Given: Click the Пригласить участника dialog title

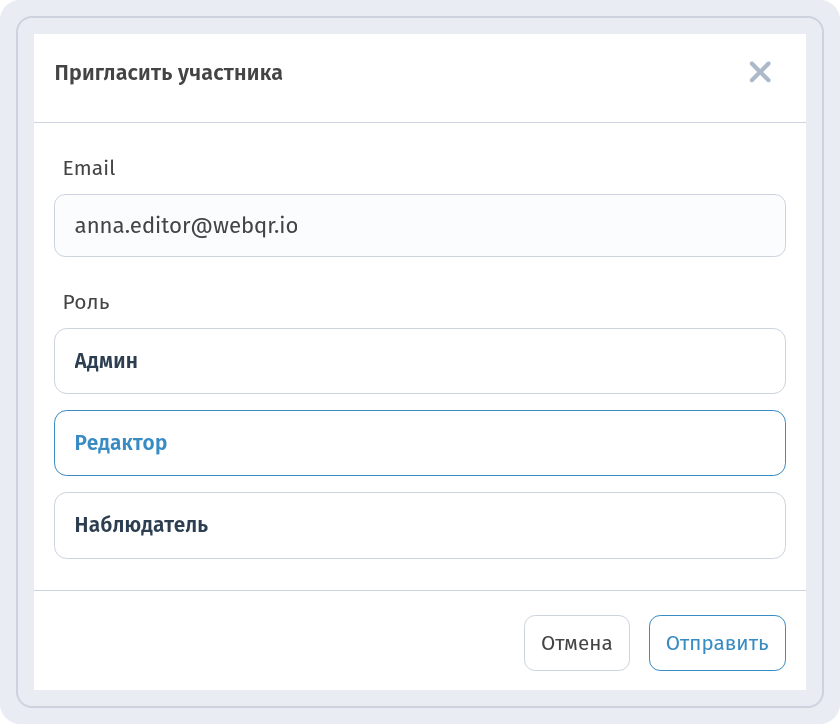Looking at the screenshot, I should click(168, 73).
